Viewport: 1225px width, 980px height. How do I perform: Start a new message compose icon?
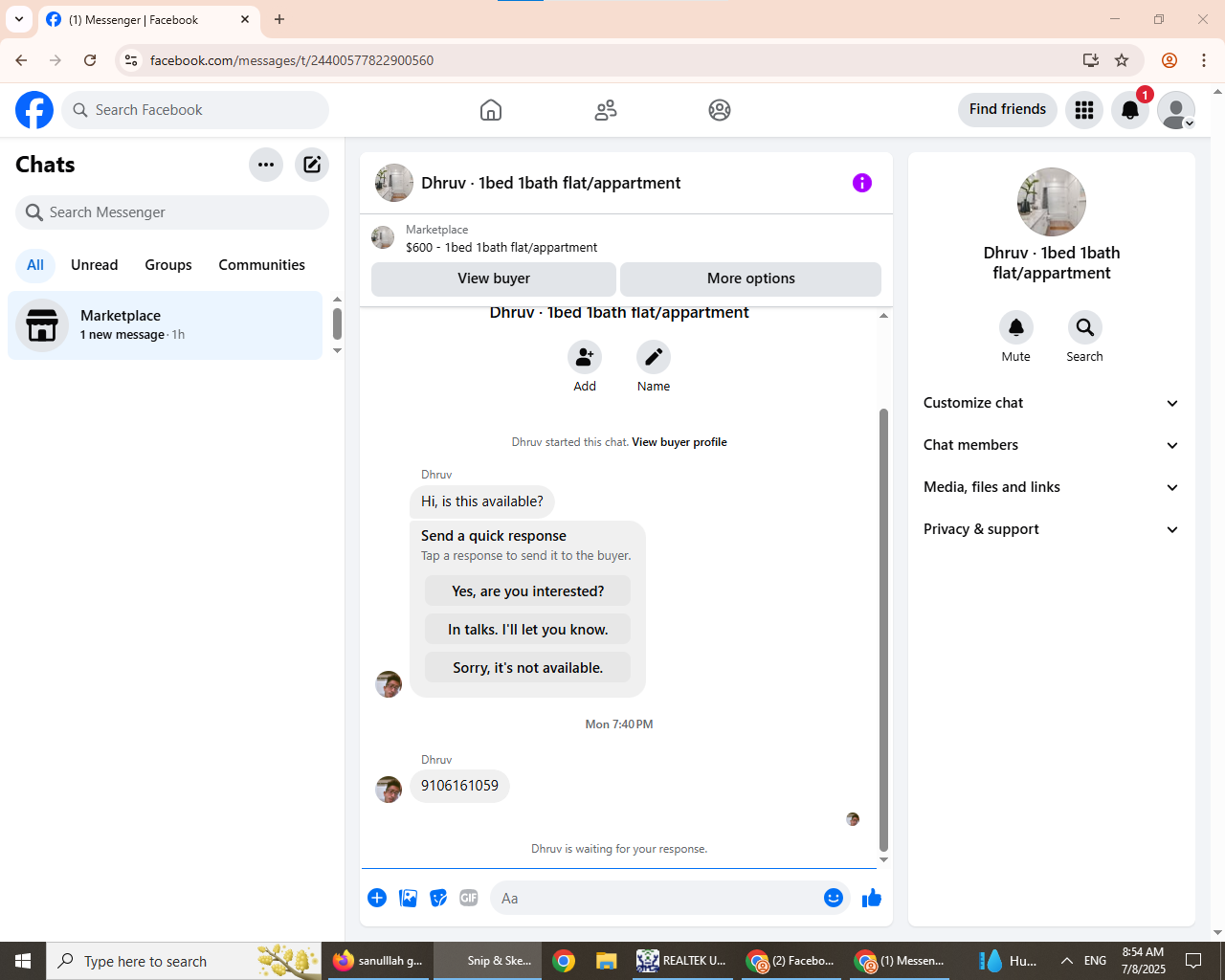pos(312,165)
